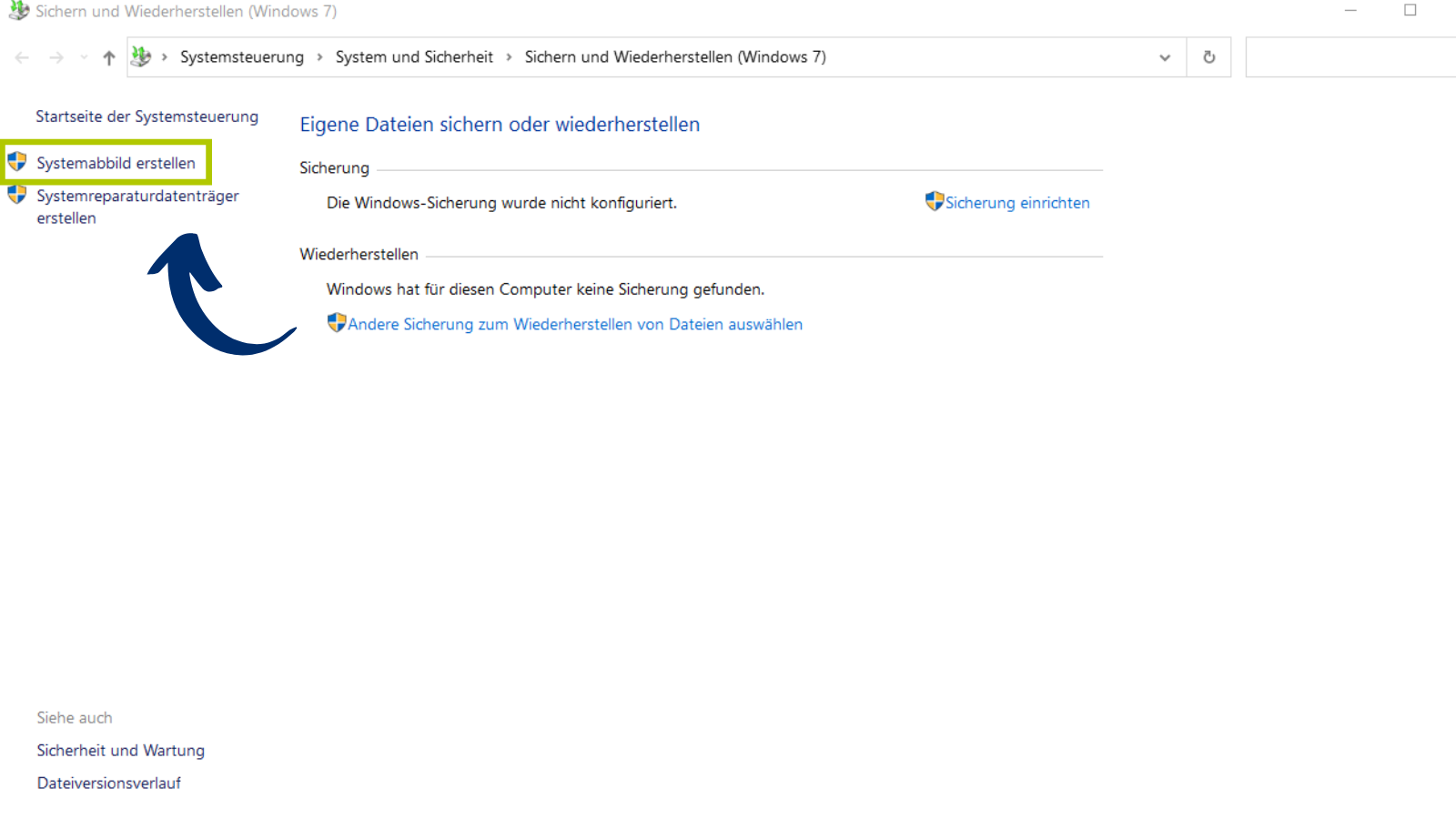The image size is (1456, 819).
Task: Click the shield icon beside Sicherung einrichten
Action: [934, 201]
